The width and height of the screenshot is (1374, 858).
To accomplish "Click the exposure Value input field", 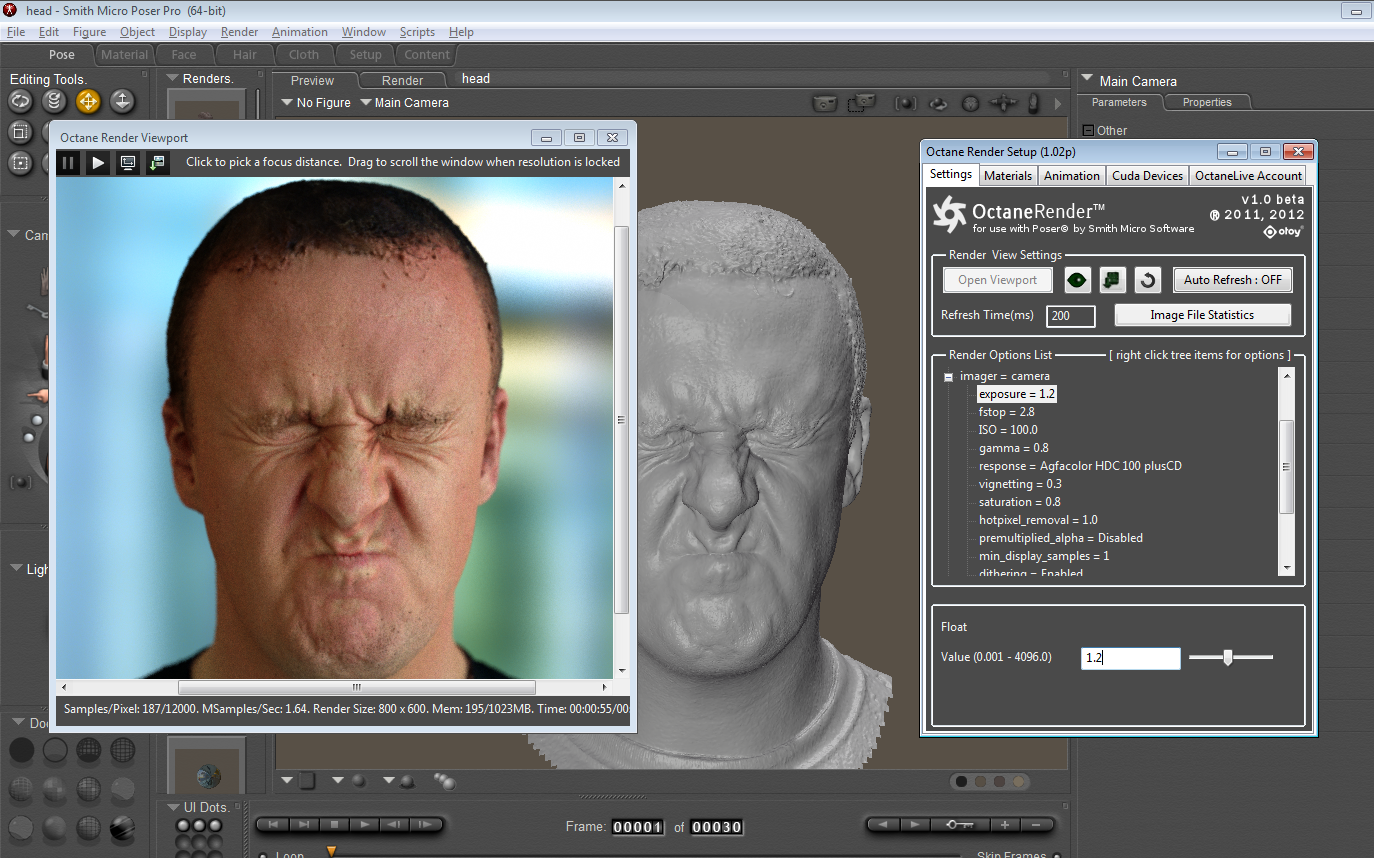I will point(1131,658).
